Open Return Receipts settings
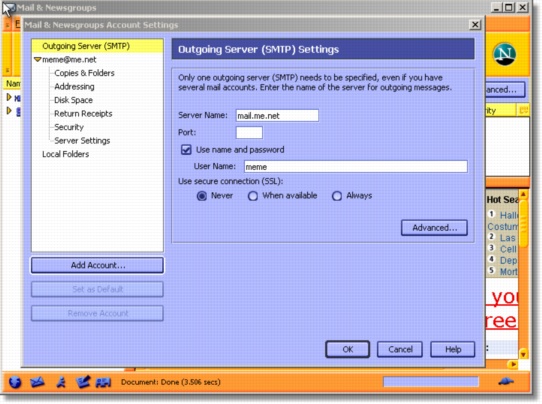Screen dimensions: 542x404 pos(83,113)
